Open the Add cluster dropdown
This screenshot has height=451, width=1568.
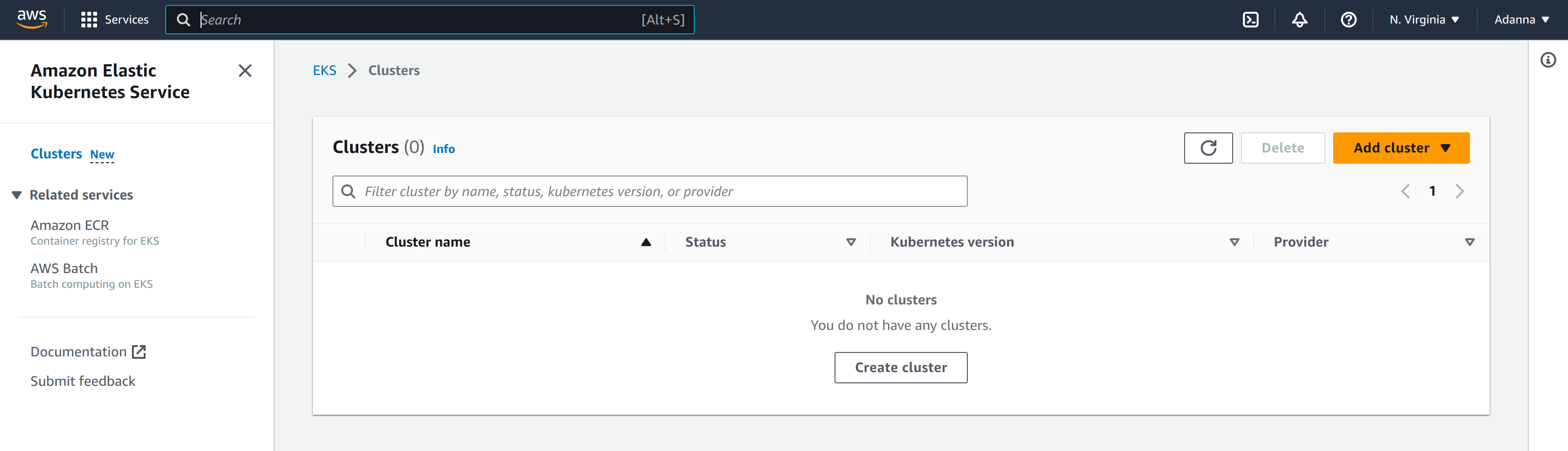pos(1401,148)
